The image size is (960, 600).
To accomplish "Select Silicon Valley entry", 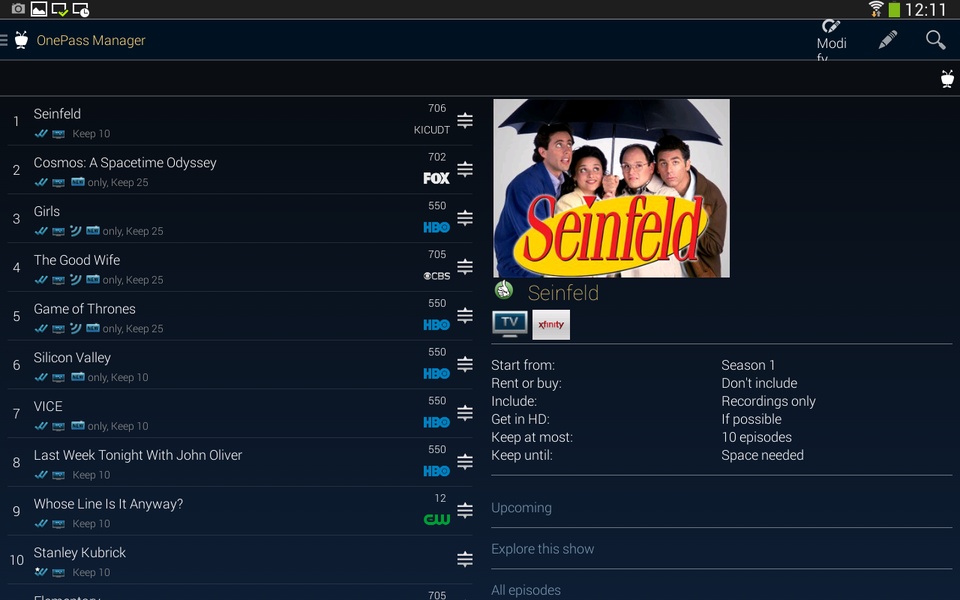I will [x=240, y=365].
